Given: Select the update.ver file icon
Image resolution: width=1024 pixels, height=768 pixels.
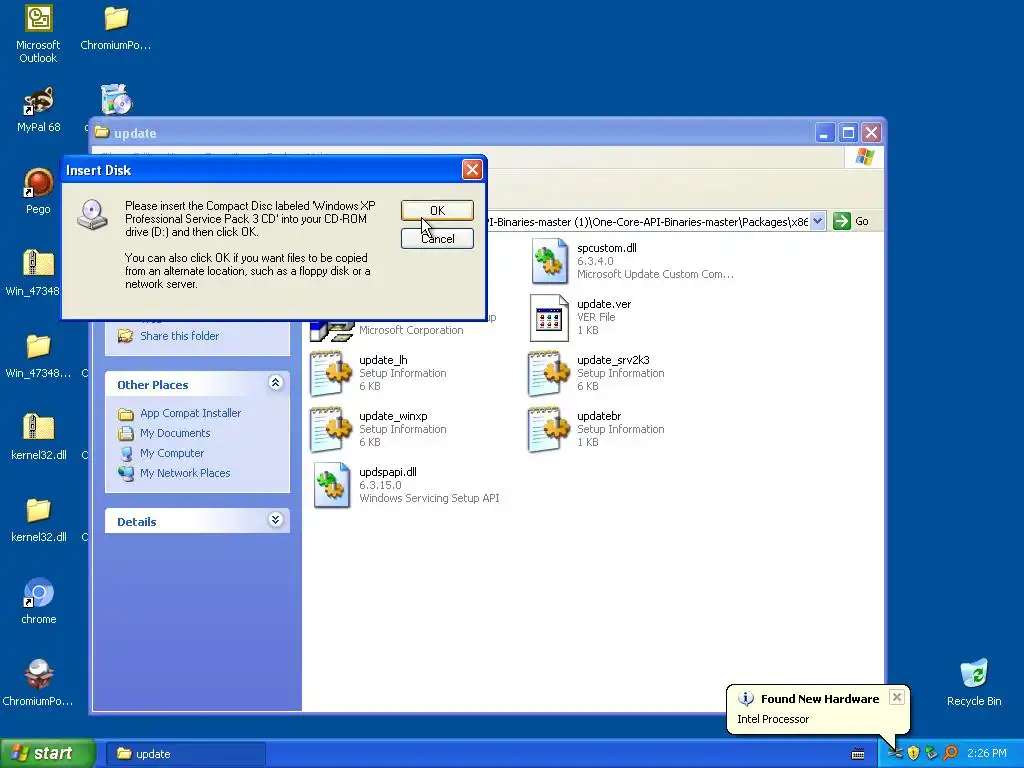Looking at the screenshot, I should click(549, 317).
